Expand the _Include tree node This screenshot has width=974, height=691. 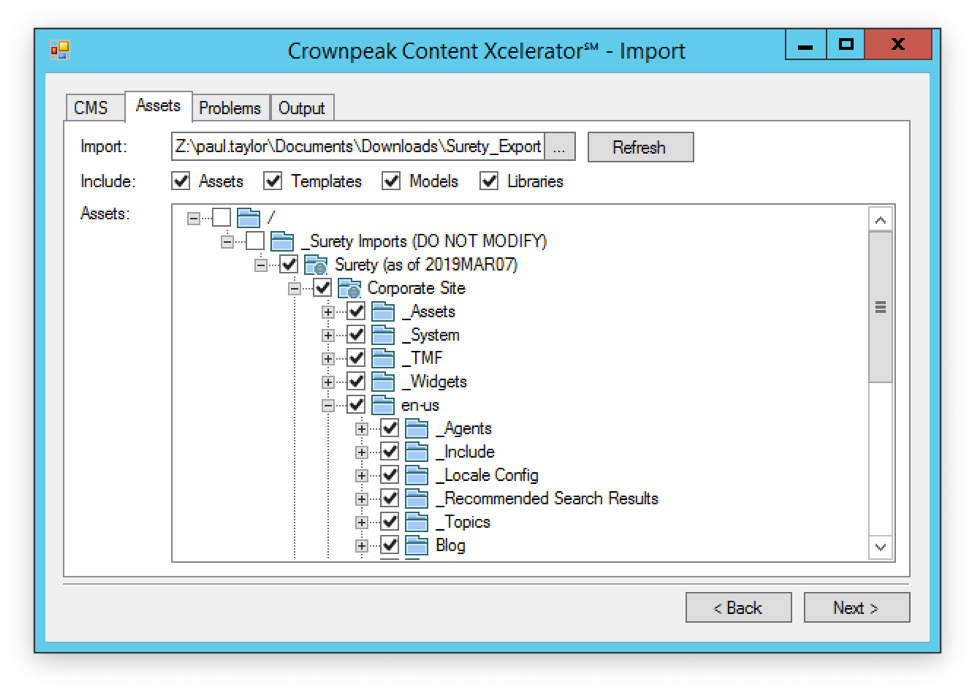[x=362, y=452]
